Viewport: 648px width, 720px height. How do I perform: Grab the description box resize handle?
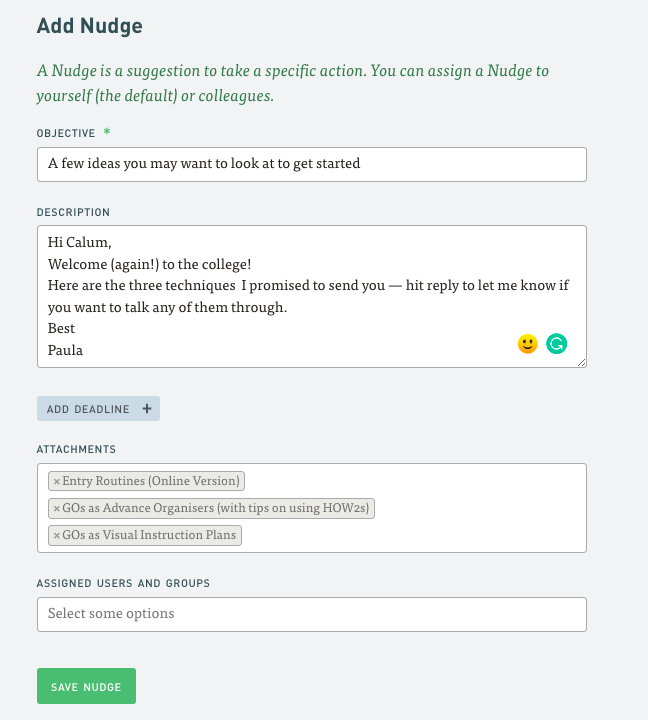click(x=581, y=362)
